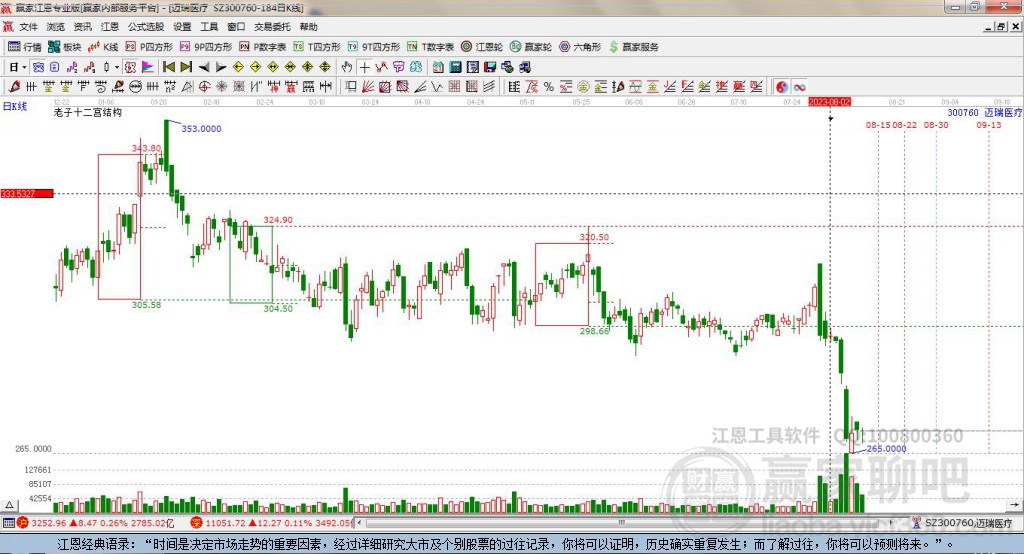This screenshot has height=554, width=1024.
Task: Click the K线 chart toolbar button
Action: 103,47
